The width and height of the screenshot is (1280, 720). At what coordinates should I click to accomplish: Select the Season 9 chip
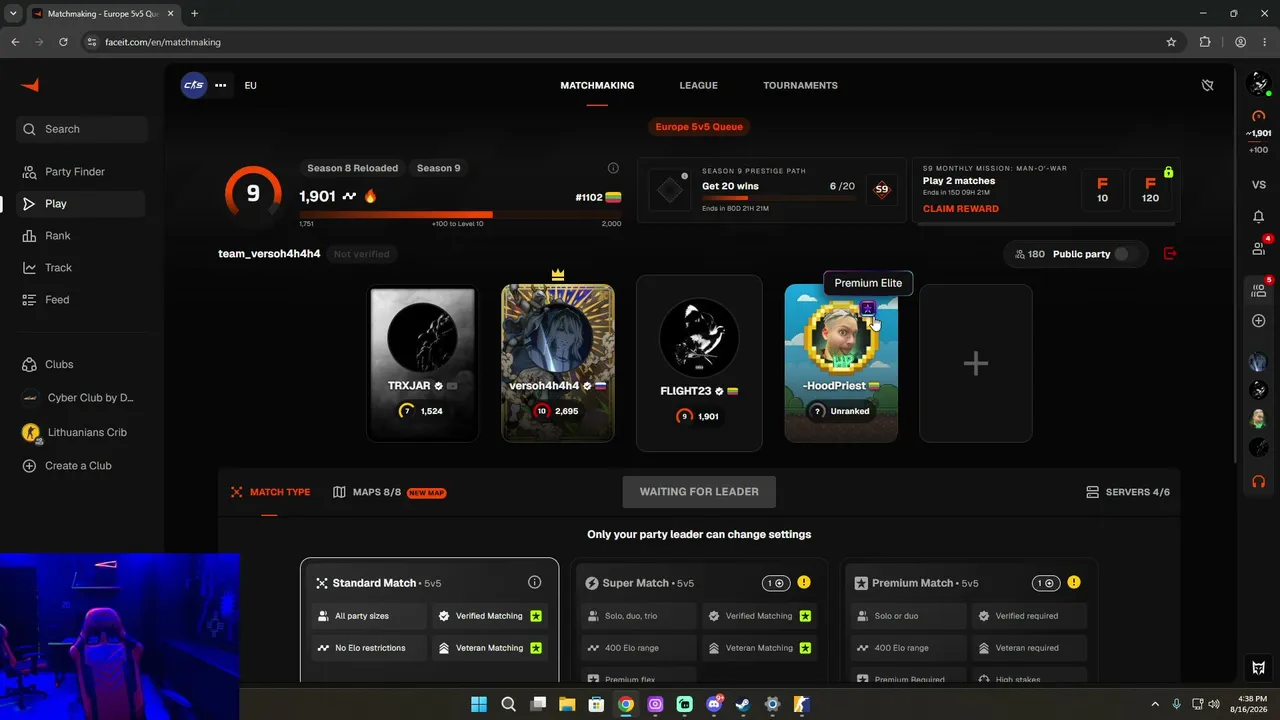(x=438, y=168)
